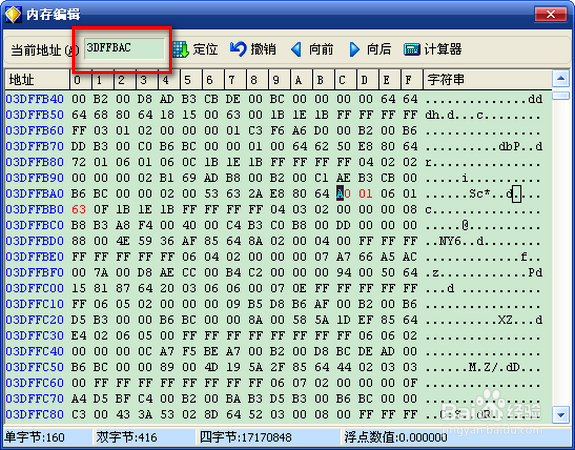This screenshot has width=575, height=450.
Task: Click byte 0E in row 03DFFC00
Action: (x=300, y=288)
